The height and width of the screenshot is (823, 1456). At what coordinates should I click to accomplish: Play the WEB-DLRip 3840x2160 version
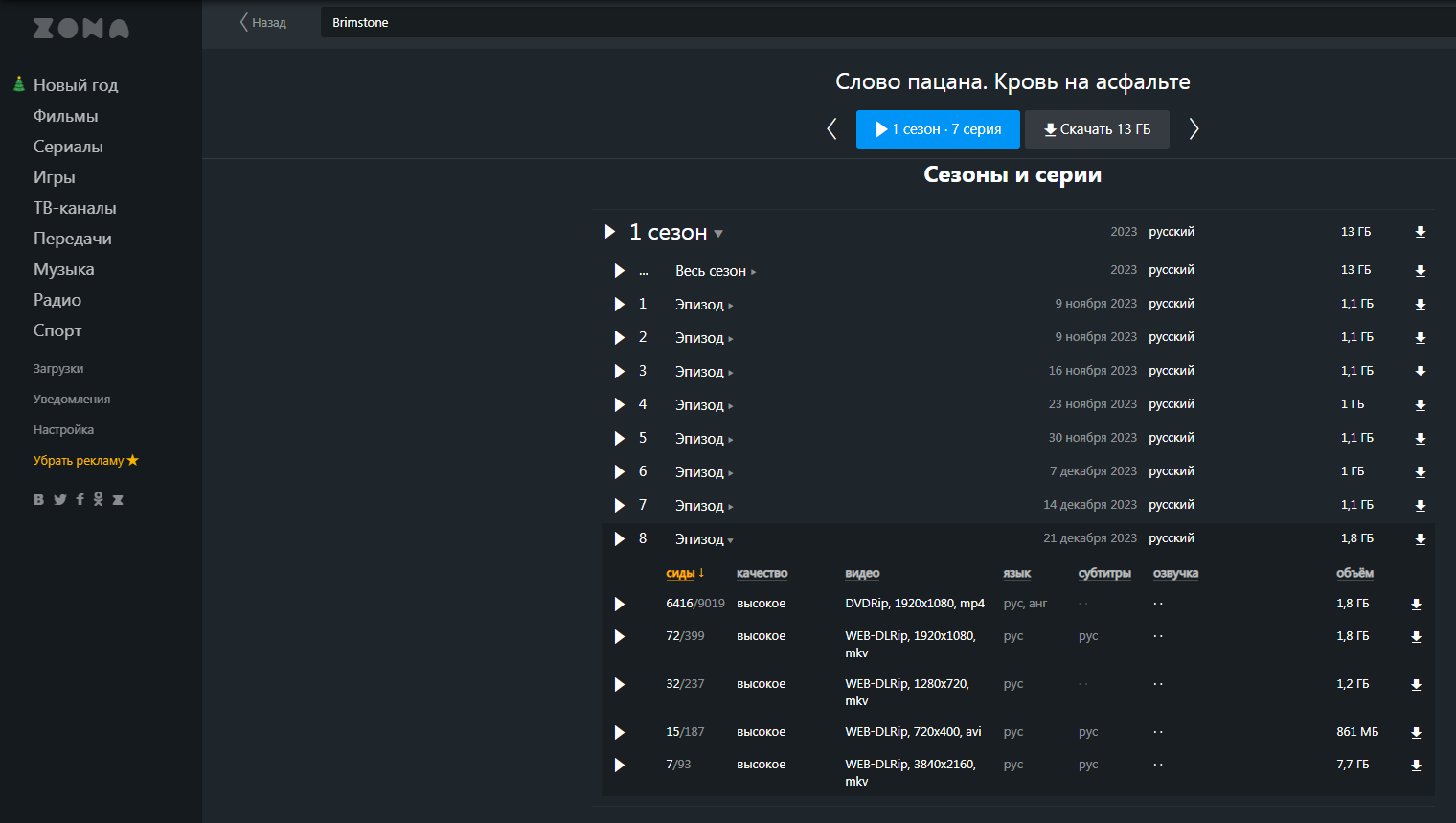[620, 766]
